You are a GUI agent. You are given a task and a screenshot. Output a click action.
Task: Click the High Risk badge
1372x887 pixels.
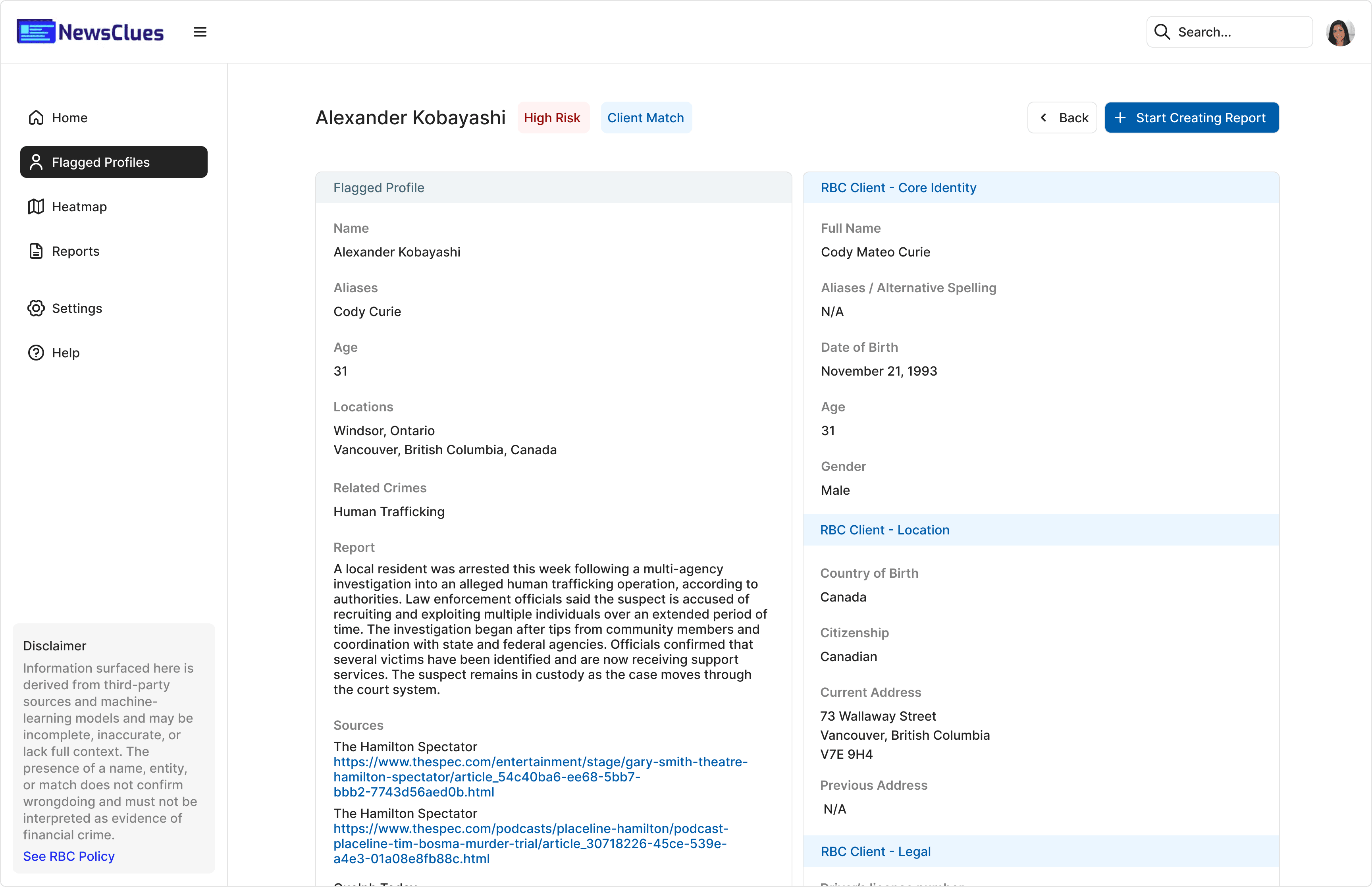[552, 118]
